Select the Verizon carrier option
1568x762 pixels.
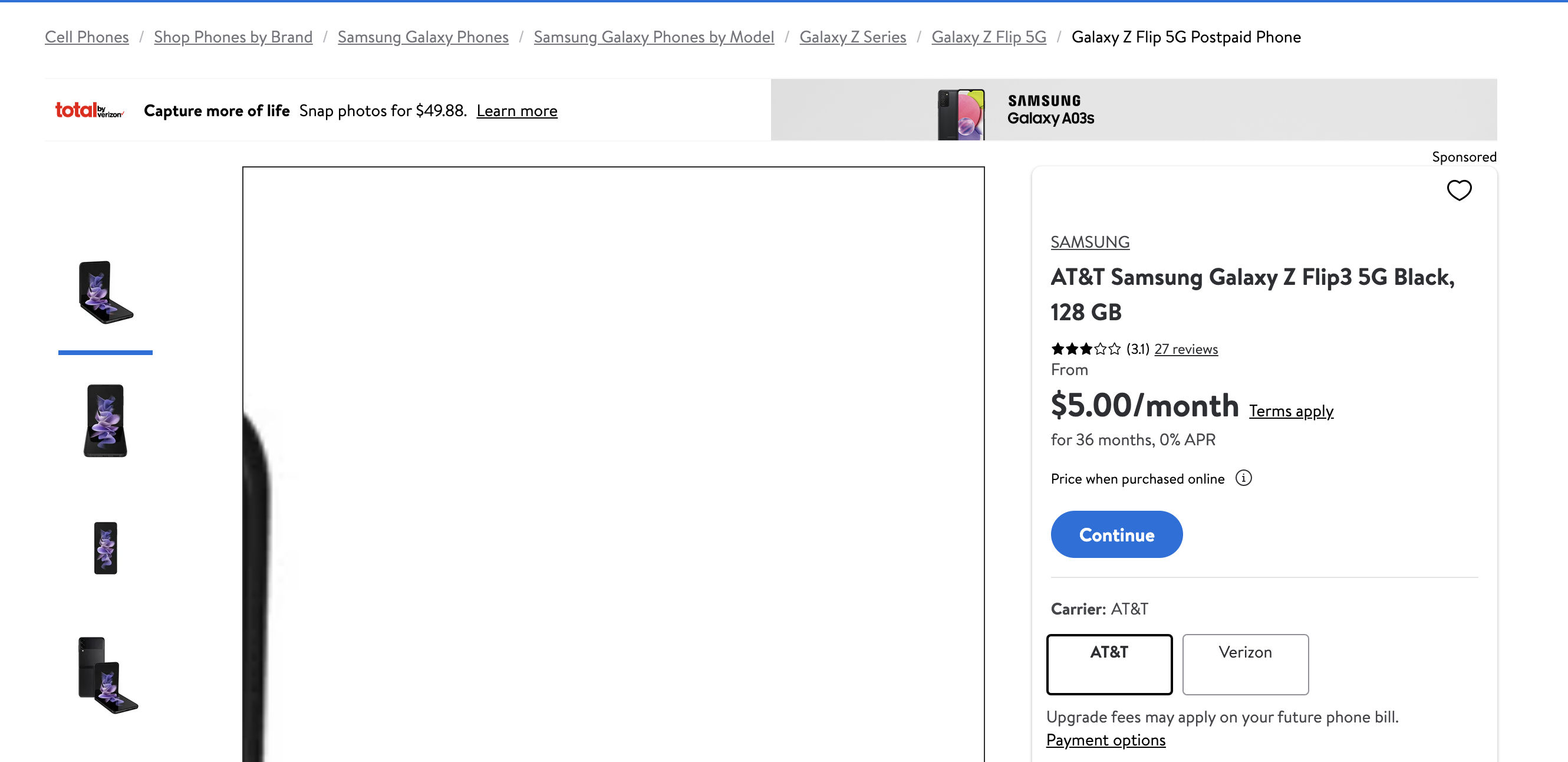coord(1245,664)
